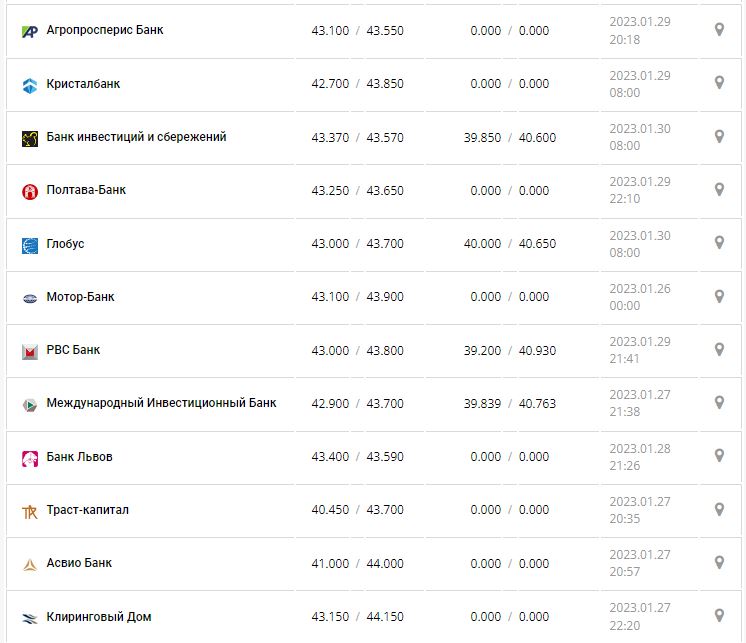Show Мотор-Банк location via map pin
This screenshot has width=746, height=643.
[718, 296]
